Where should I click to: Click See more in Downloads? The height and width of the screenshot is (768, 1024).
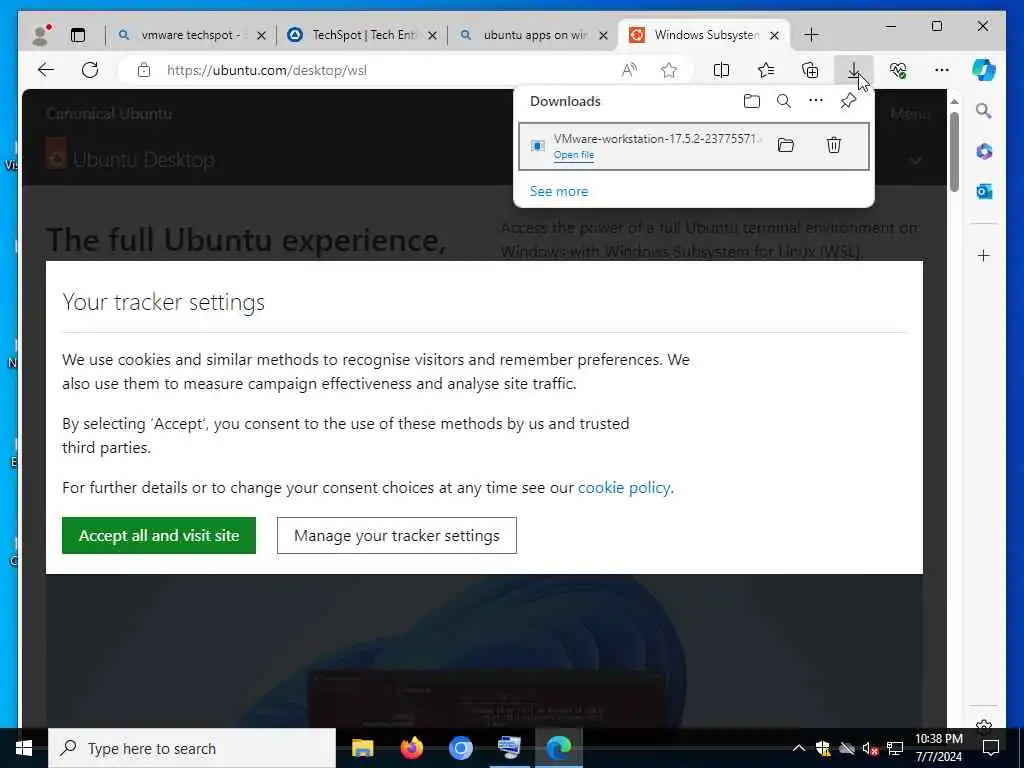[559, 191]
